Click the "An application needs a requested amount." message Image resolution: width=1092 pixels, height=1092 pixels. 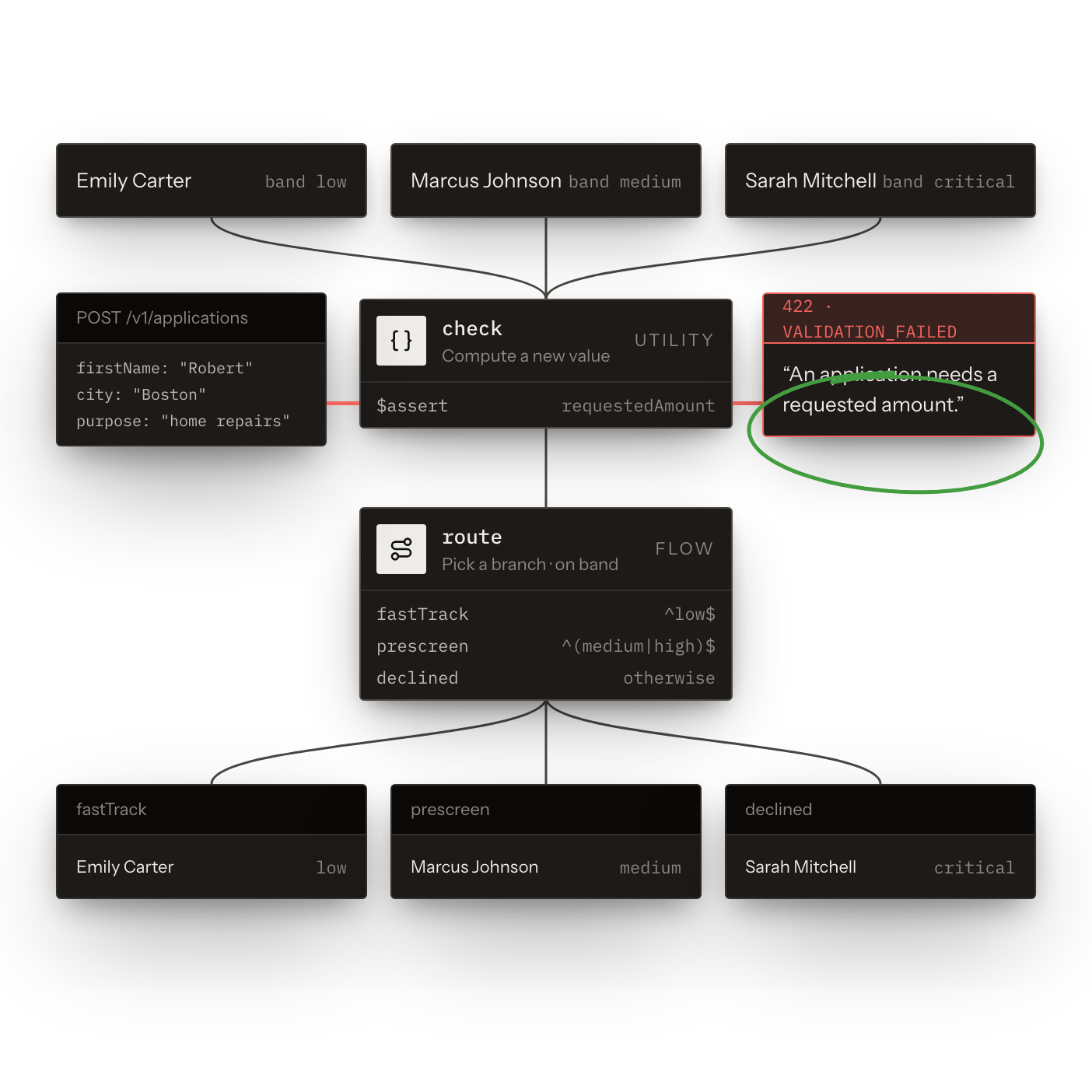[890, 390]
